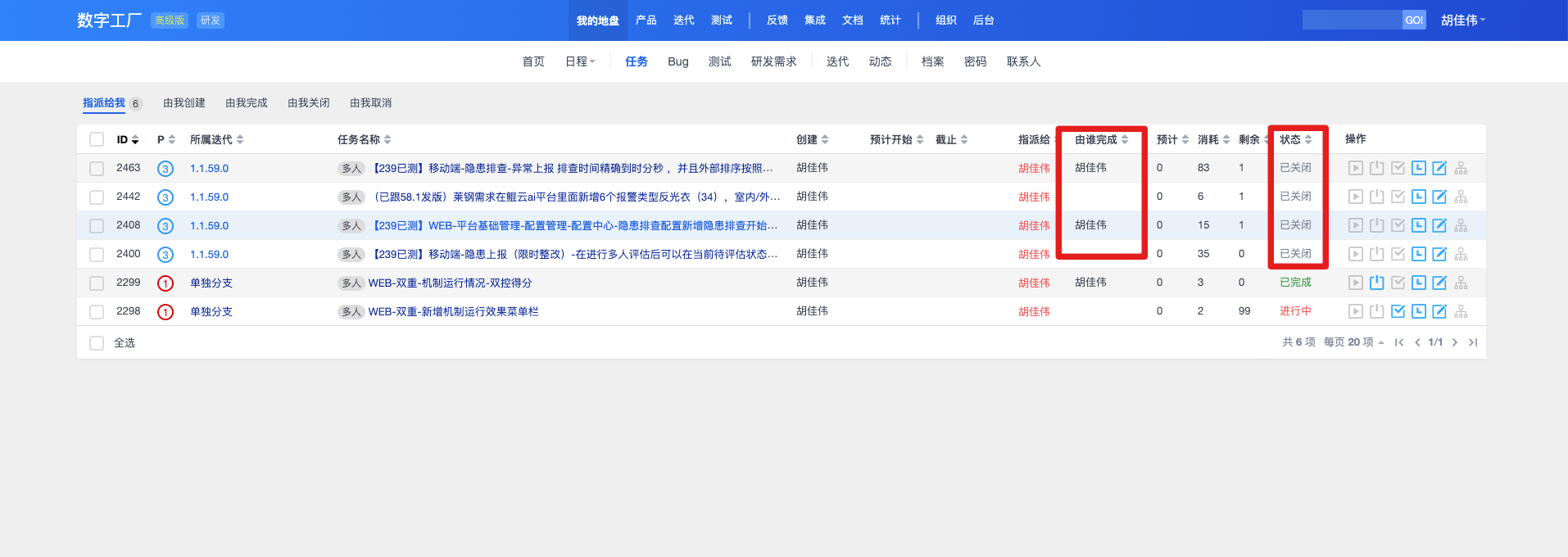Open the log-hours clock icon for task 2463
1568x557 pixels.
[1418, 168]
